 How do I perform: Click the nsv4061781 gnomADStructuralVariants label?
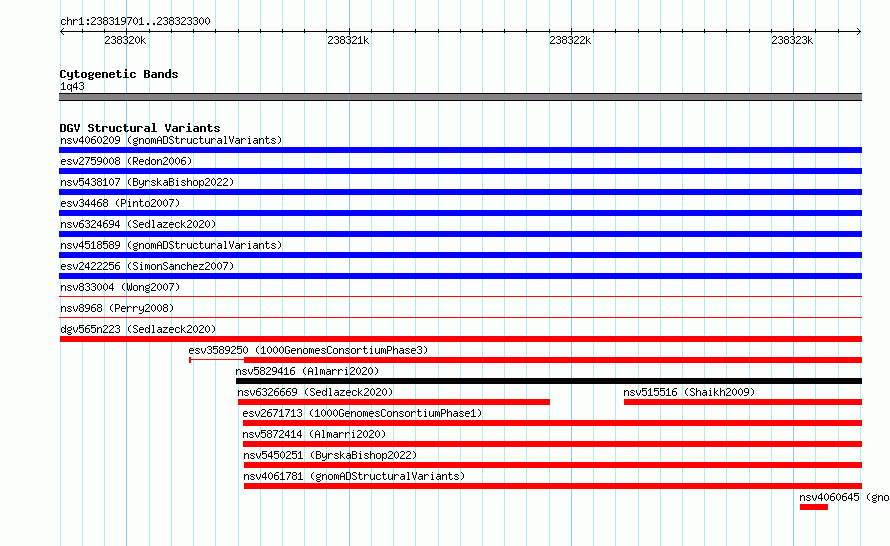pos(354,476)
